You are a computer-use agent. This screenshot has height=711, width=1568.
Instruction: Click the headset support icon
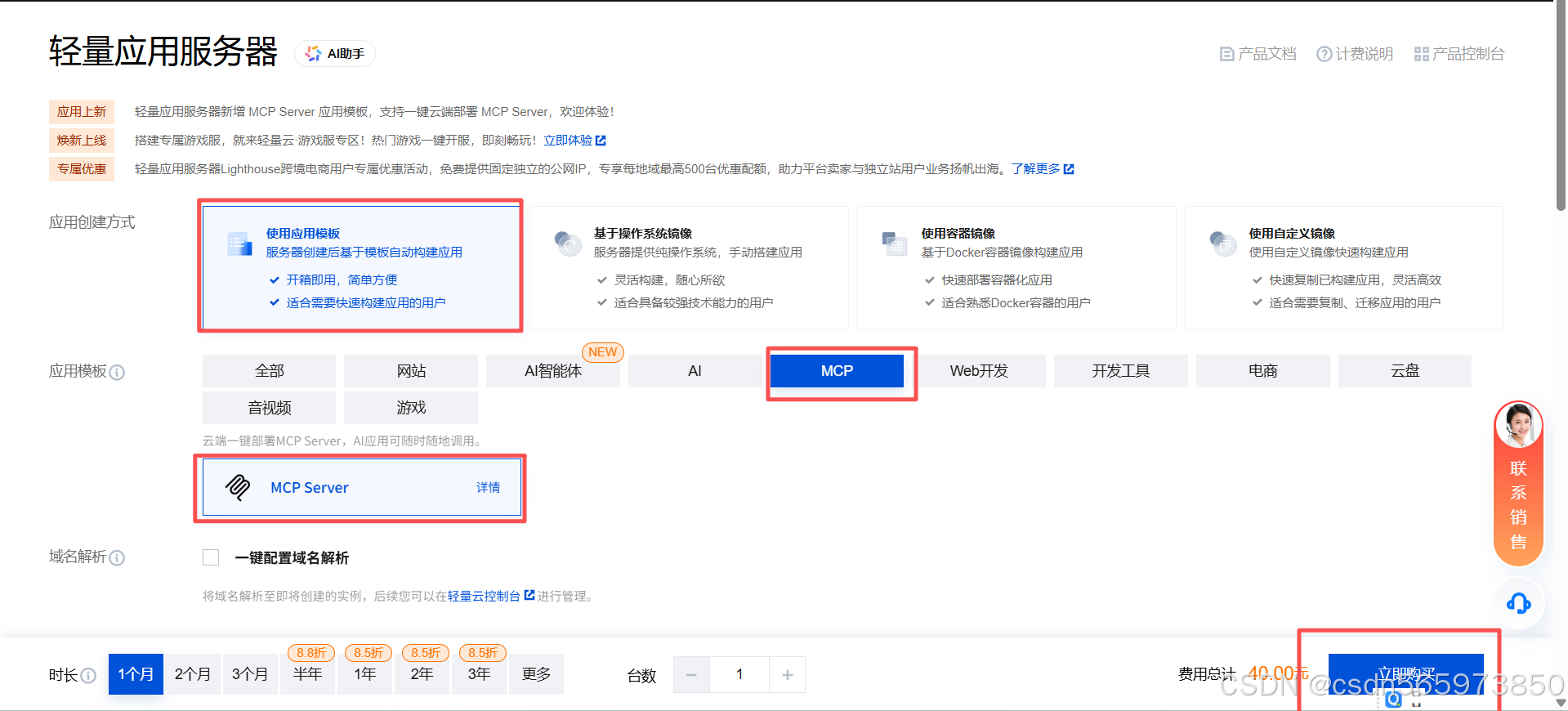tap(1518, 603)
